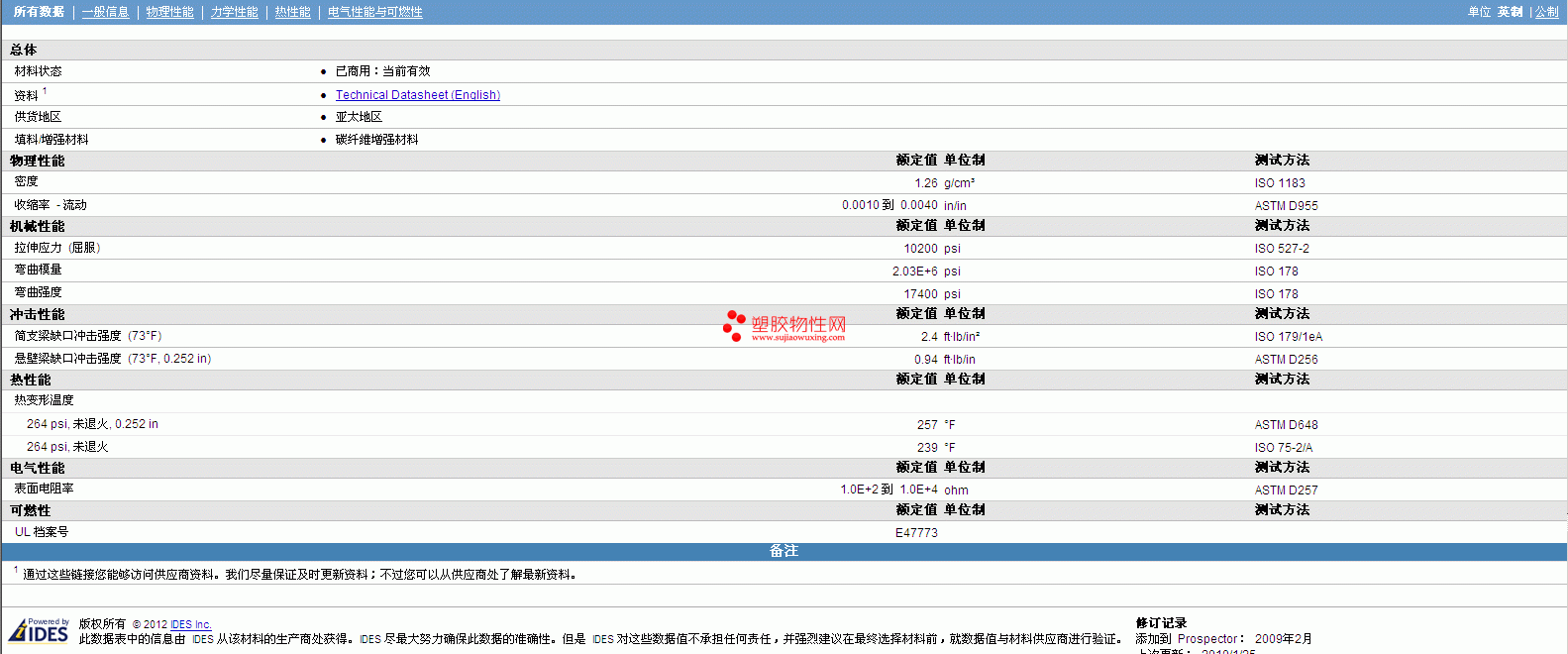Screen dimensions: 1568x654
Task: Click the UL 档案号 row label
Action: [42, 532]
